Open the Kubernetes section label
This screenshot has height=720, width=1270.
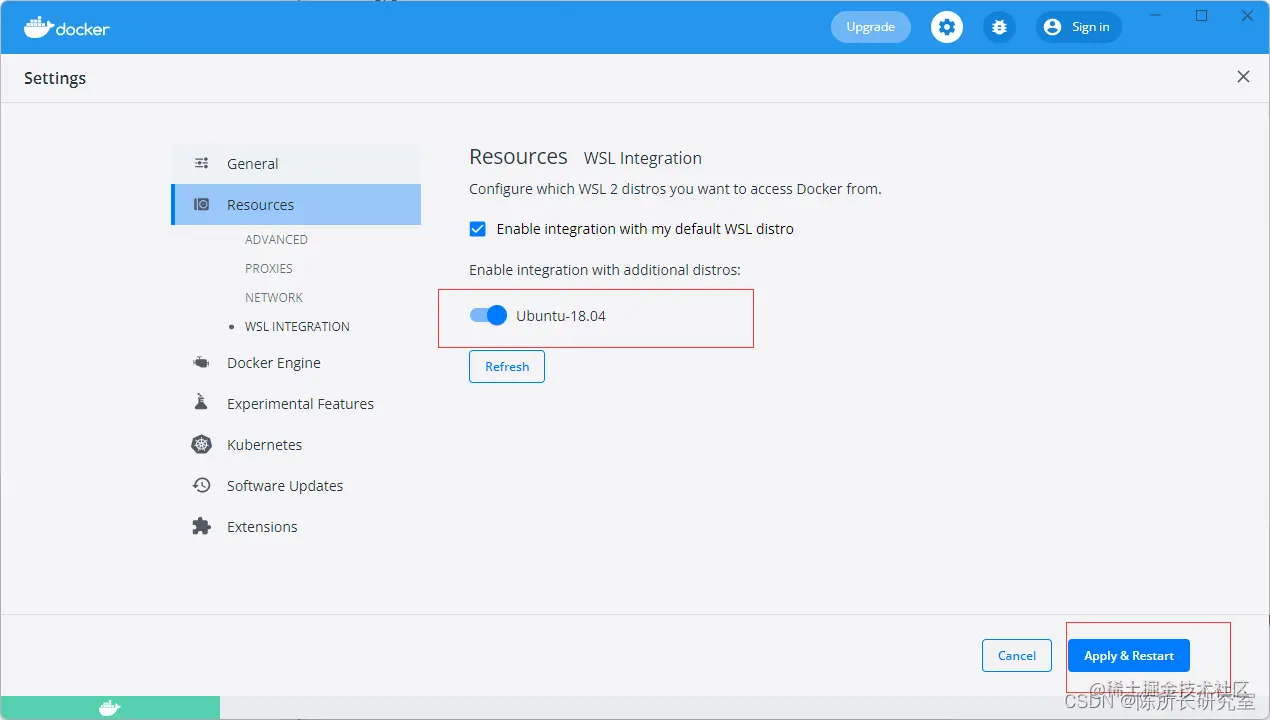(264, 445)
